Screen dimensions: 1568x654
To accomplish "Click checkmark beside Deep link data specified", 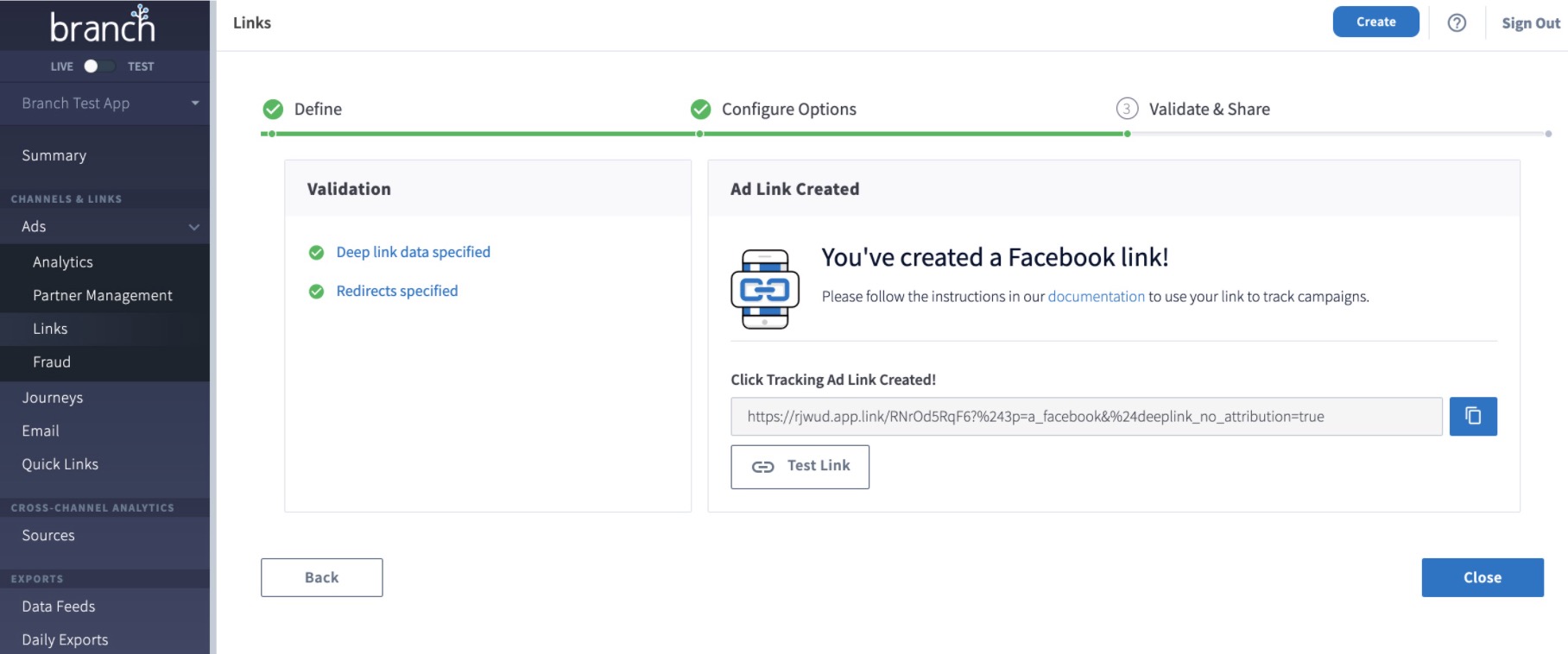I will pyautogui.click(x=316, y=253).
